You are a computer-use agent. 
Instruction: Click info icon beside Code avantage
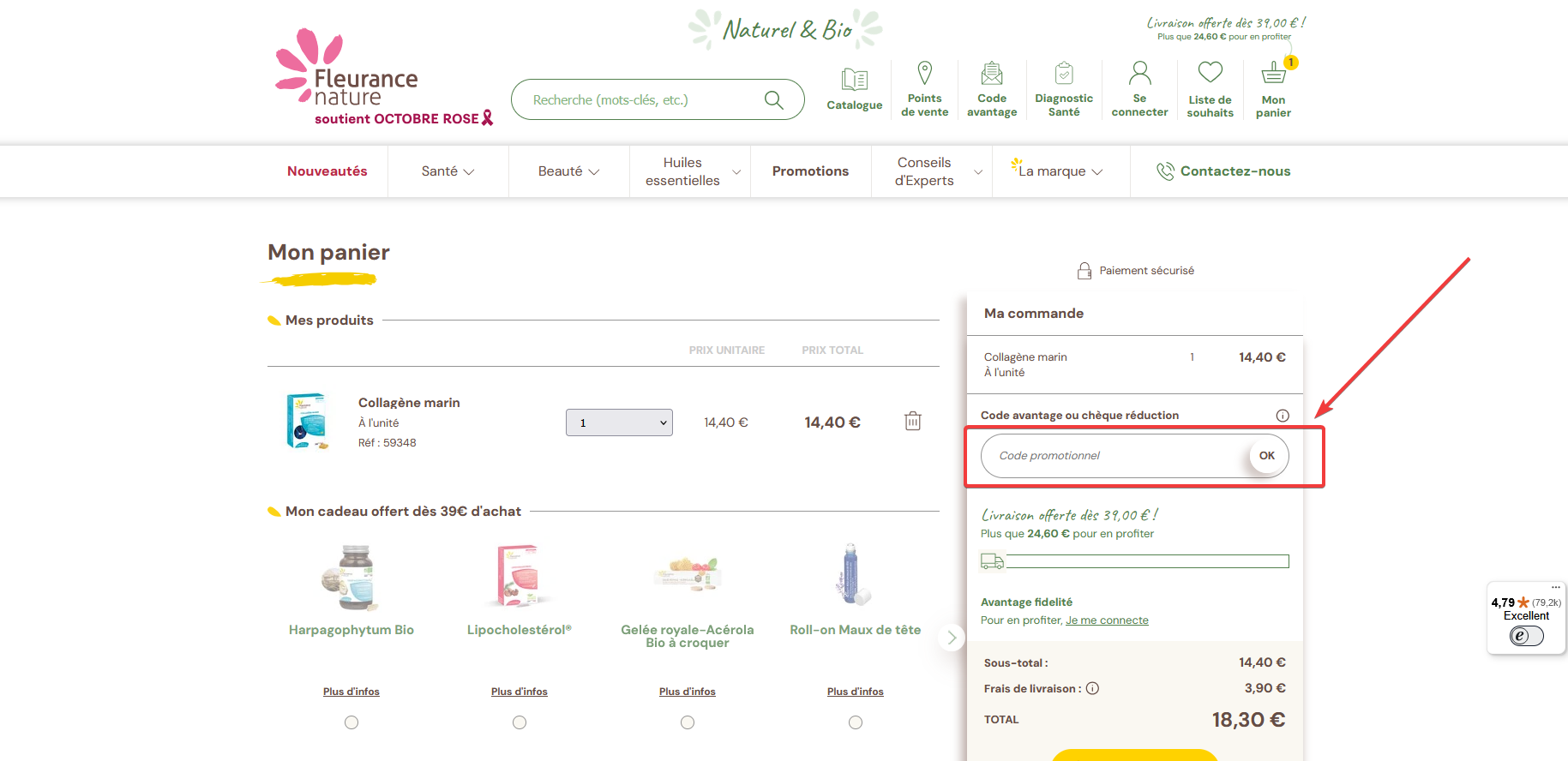click(1283, 416)
